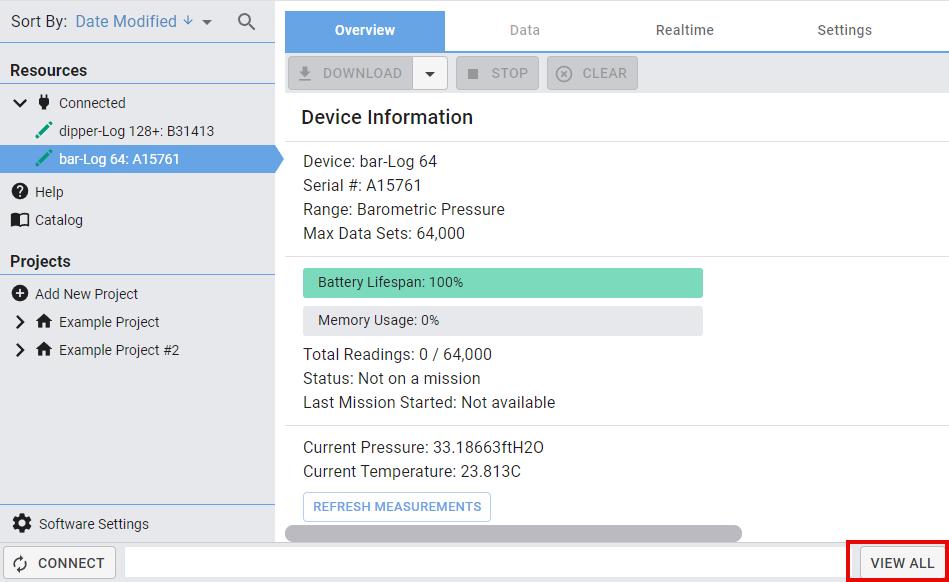Open Help via question mark icon
The height and width of the screenshot is (582, 949).
[x=19, y=192]
